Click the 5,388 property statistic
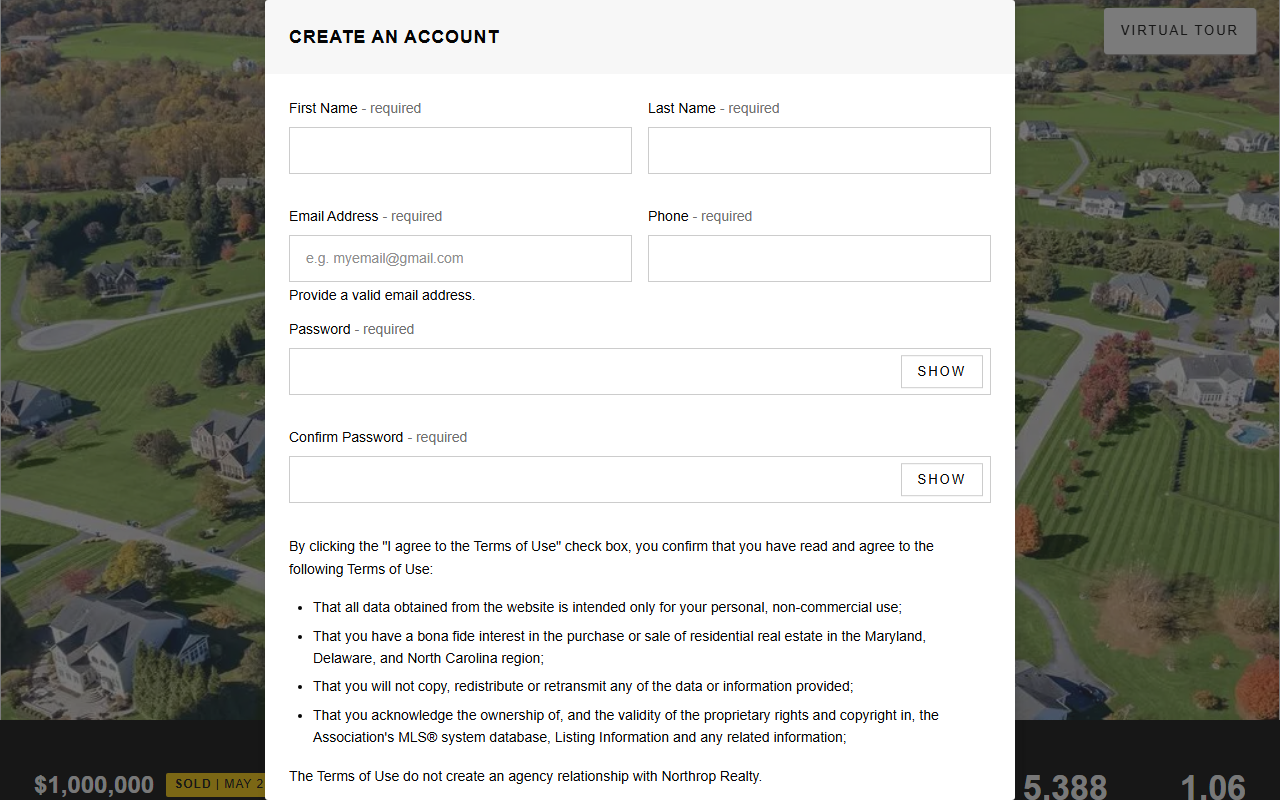The image size is (1280, 800). (1065, 787)
